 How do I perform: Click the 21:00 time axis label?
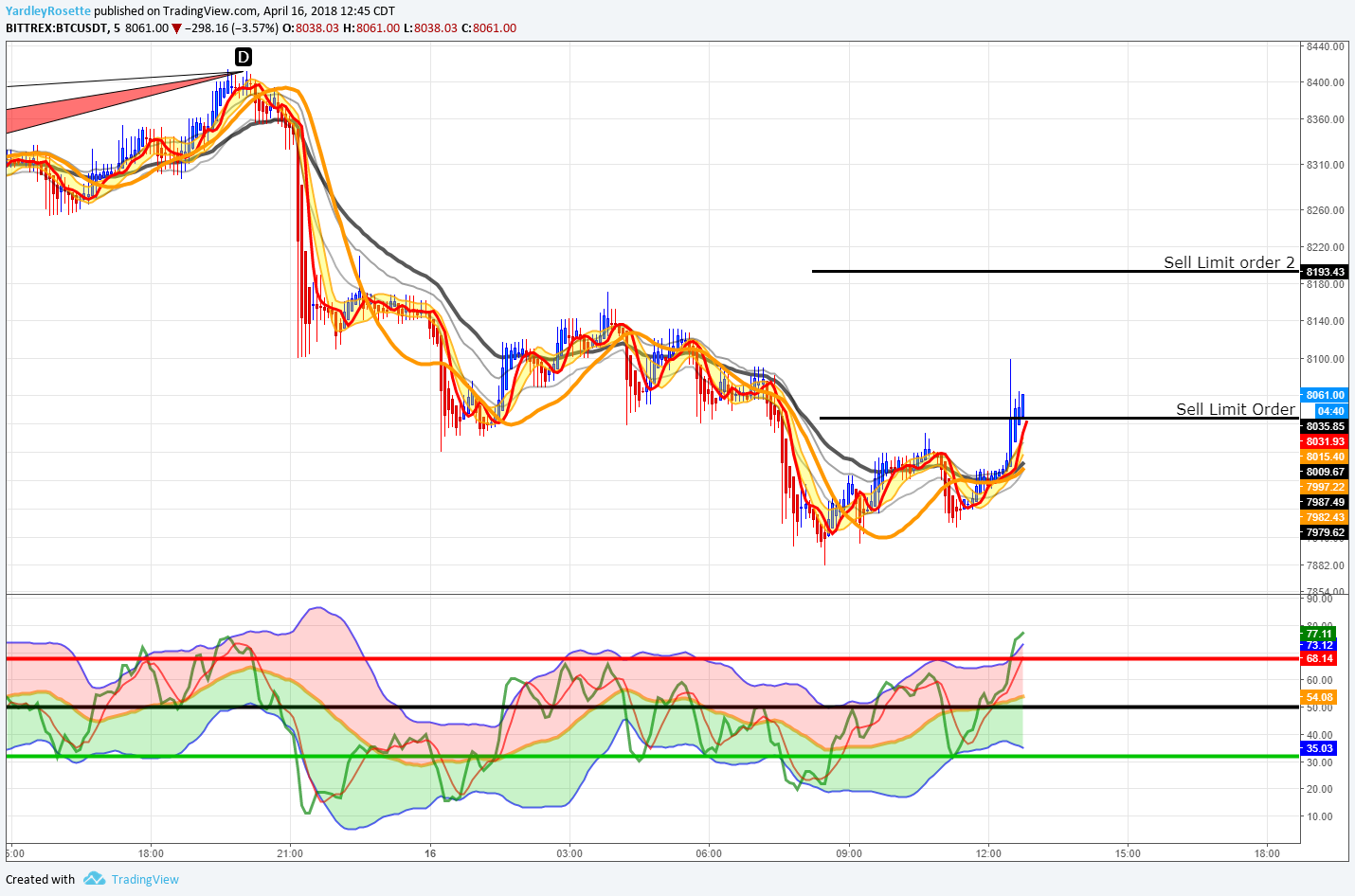(x=290, y=853)
